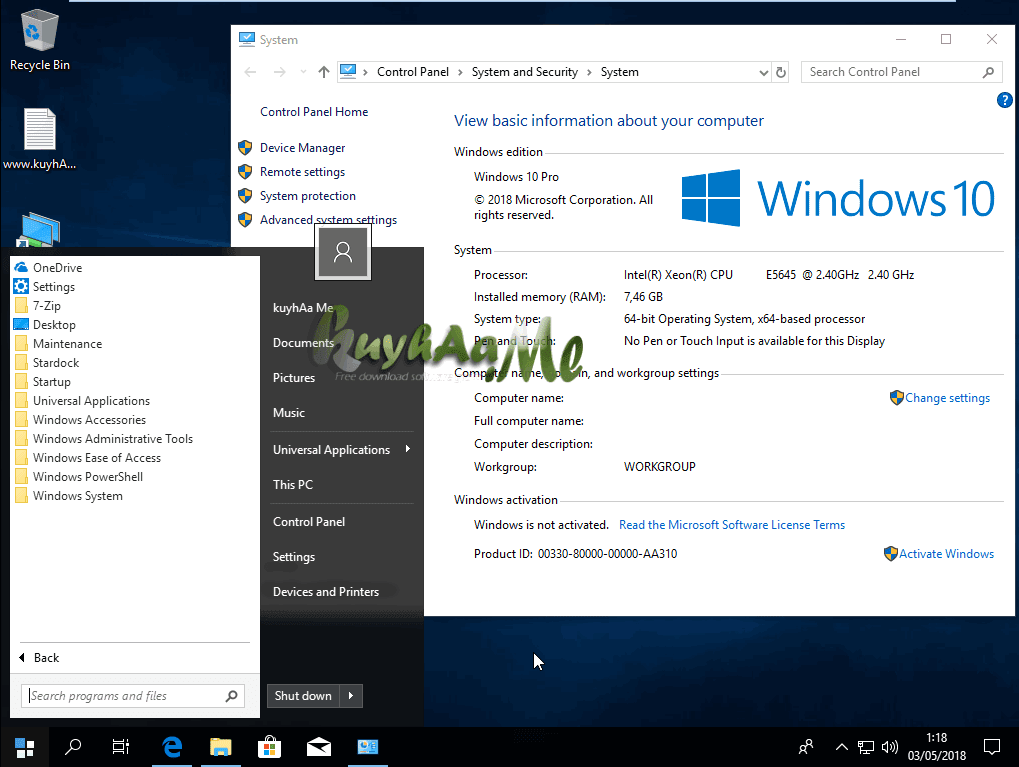This screenshot has width=1019, height=767.
Task: Open the Mail app from the taskbar
Action: click(x=318, y=746)
